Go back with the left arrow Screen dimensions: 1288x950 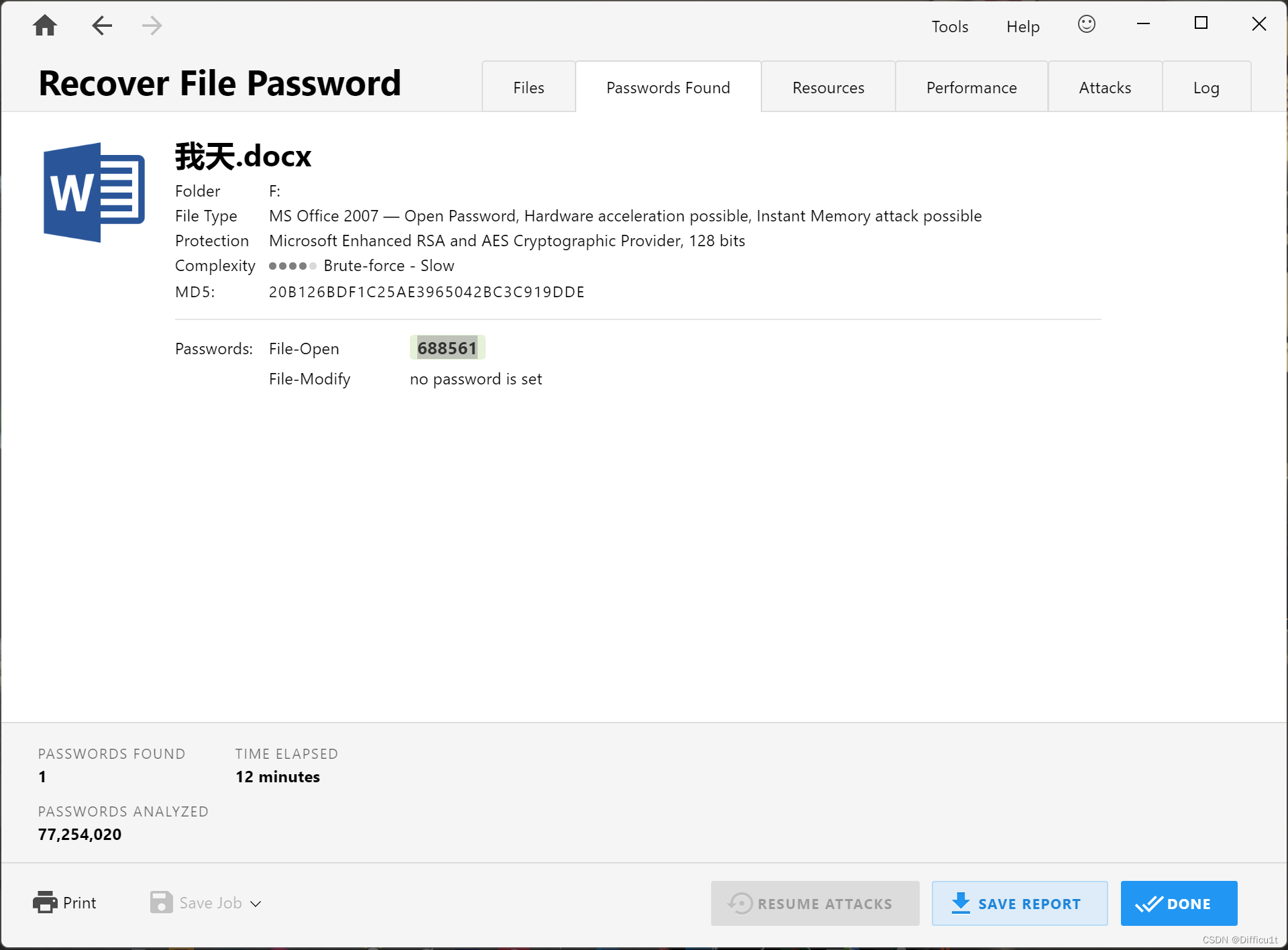pos(101,26)
